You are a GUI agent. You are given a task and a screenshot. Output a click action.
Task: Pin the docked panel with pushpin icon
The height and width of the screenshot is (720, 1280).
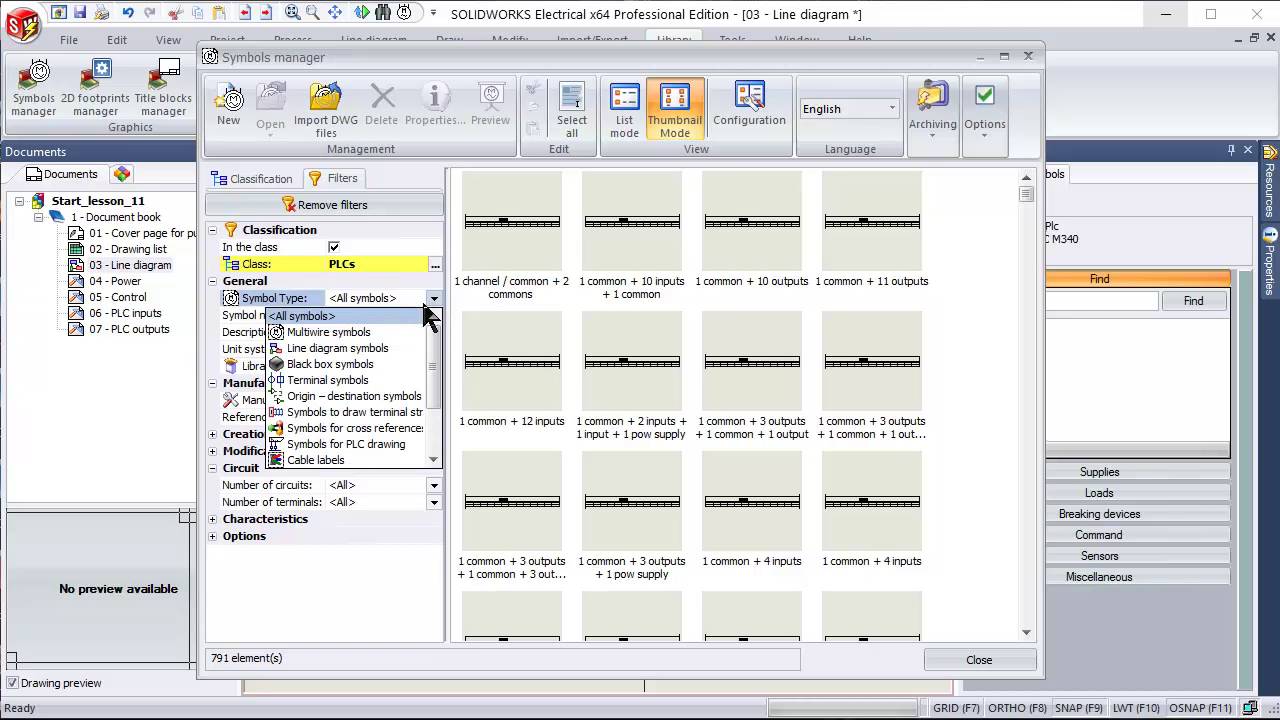tap(1231, 150)
